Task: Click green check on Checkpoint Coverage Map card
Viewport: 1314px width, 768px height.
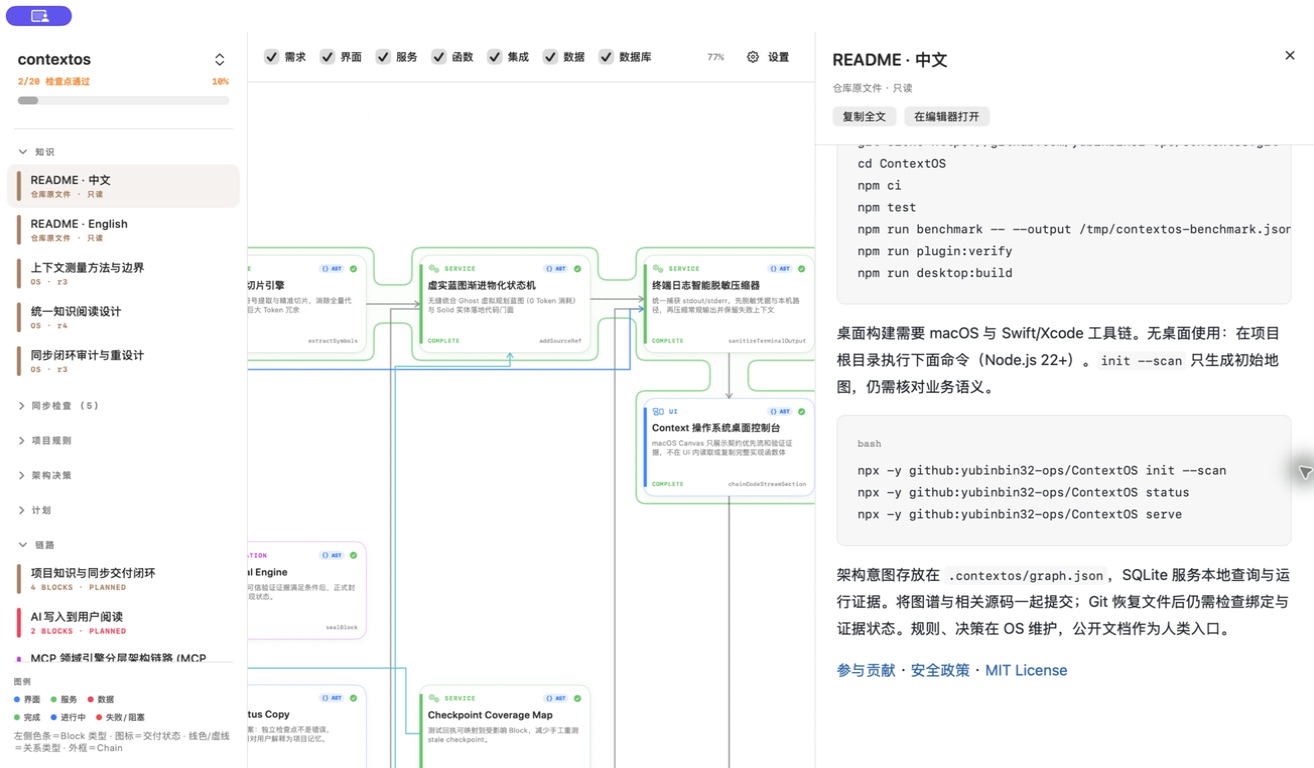Action: 578,698
